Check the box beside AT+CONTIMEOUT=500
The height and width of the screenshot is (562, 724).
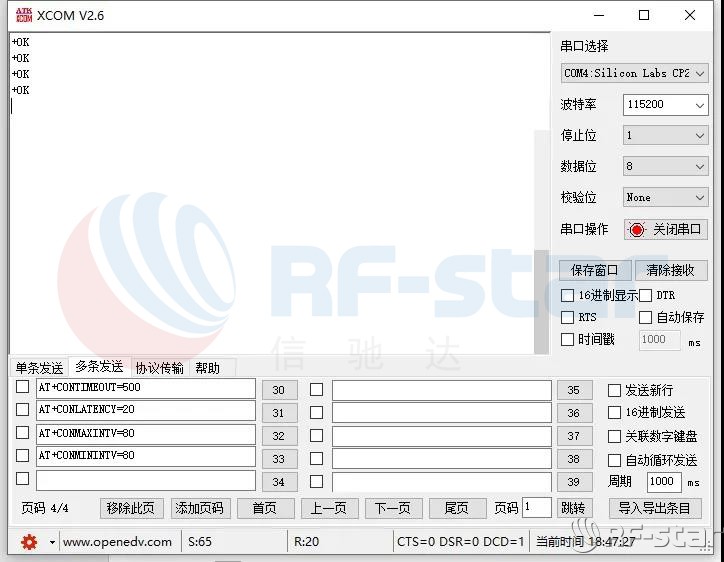pos(22,387)
